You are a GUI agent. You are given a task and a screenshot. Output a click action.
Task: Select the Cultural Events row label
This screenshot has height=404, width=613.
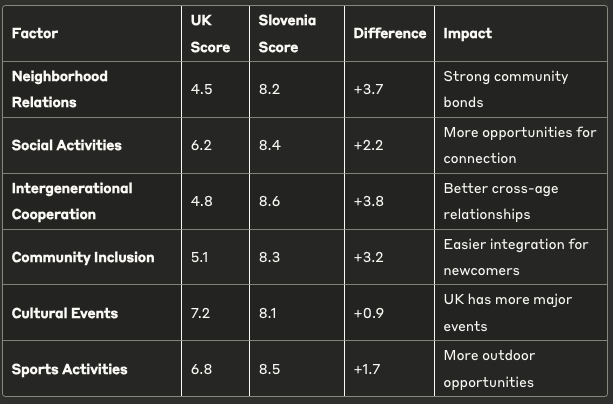64,313
